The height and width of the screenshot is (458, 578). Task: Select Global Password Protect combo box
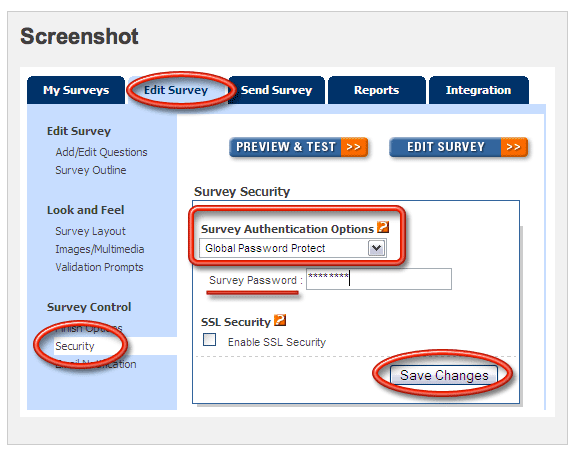pyautogui.click(x=293, y=248)
